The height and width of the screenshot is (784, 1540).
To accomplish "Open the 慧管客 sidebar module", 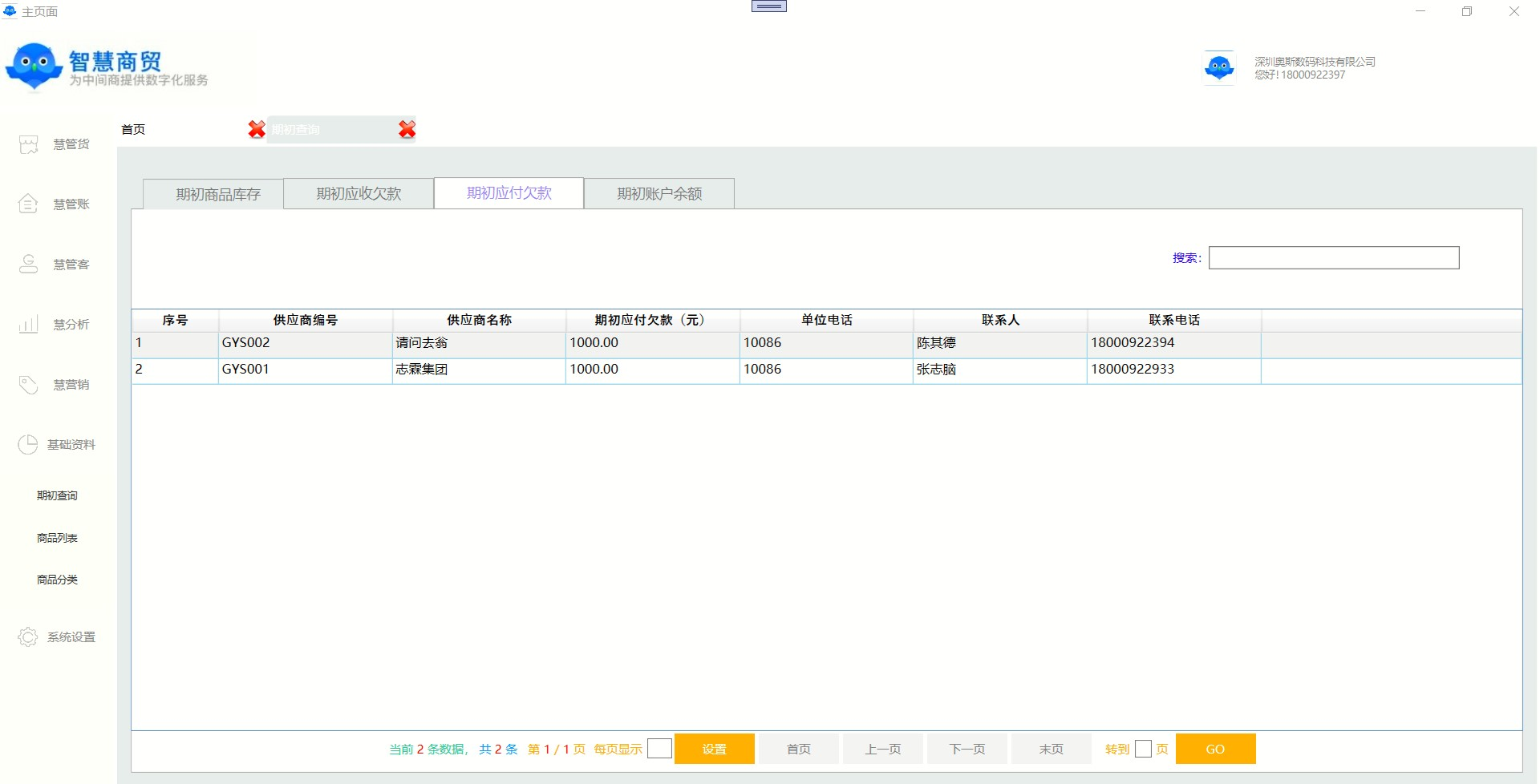I will click(55, 265).
